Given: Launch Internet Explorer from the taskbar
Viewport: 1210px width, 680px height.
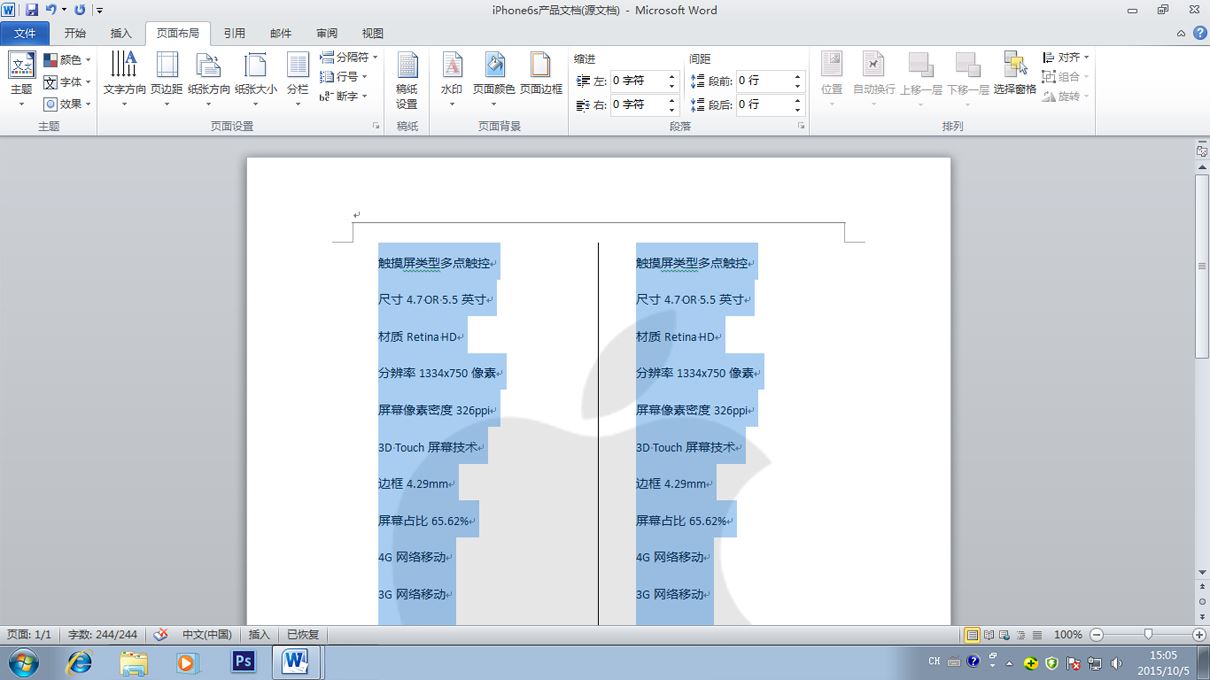Looking at the screenshot, I should click(x=78, y=662).
